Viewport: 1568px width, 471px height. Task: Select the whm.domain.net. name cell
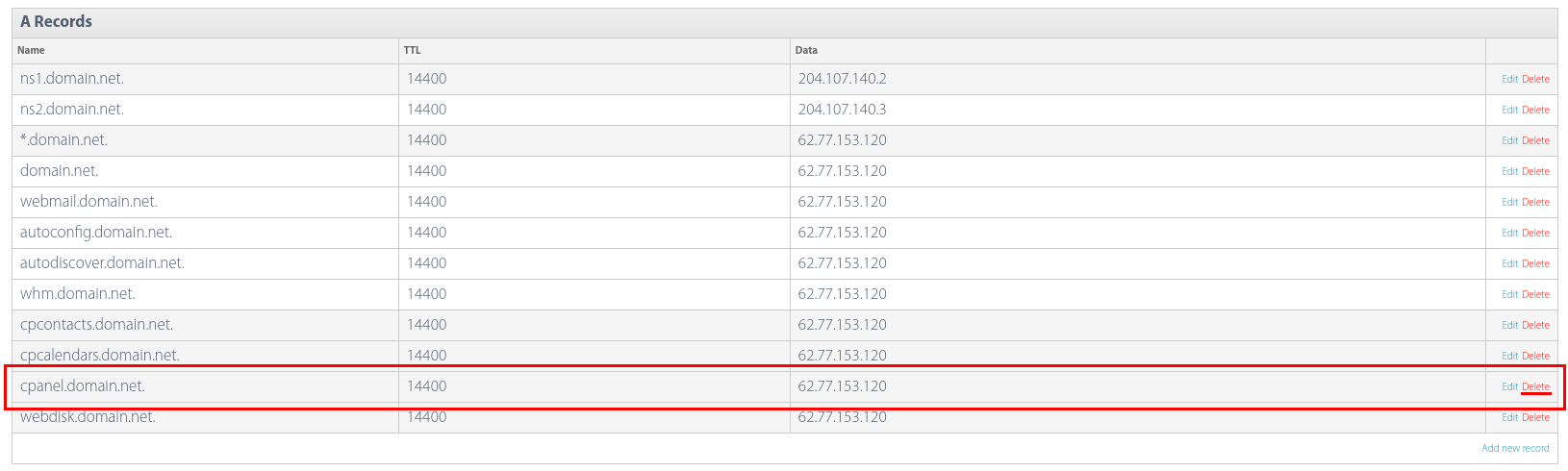(x=206, y=294)
